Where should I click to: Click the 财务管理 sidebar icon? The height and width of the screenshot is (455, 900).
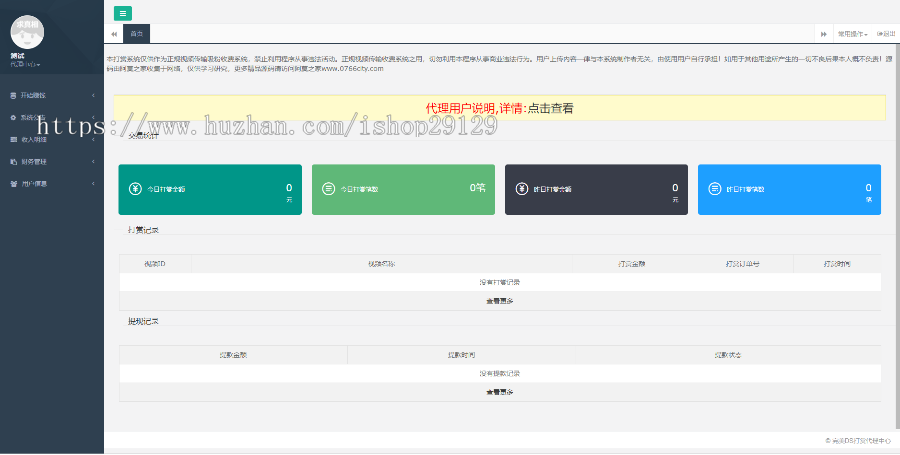click(13, 162)
